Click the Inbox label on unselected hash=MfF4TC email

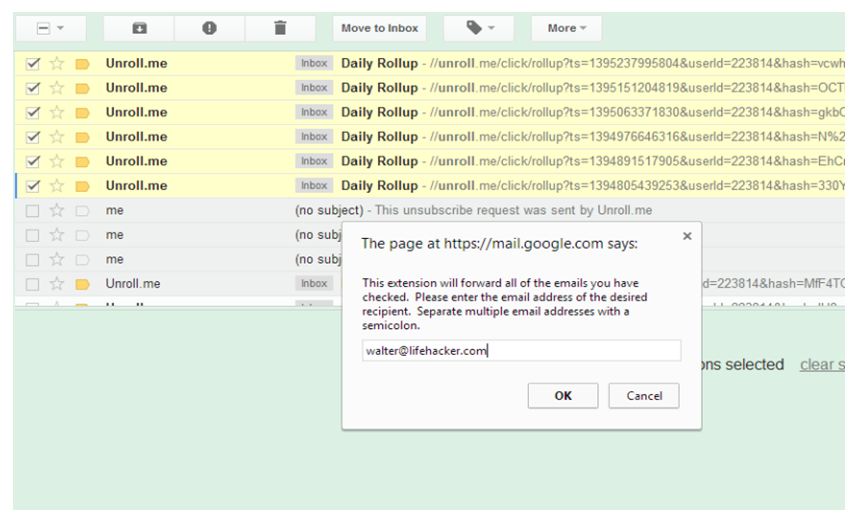[314, 283]
